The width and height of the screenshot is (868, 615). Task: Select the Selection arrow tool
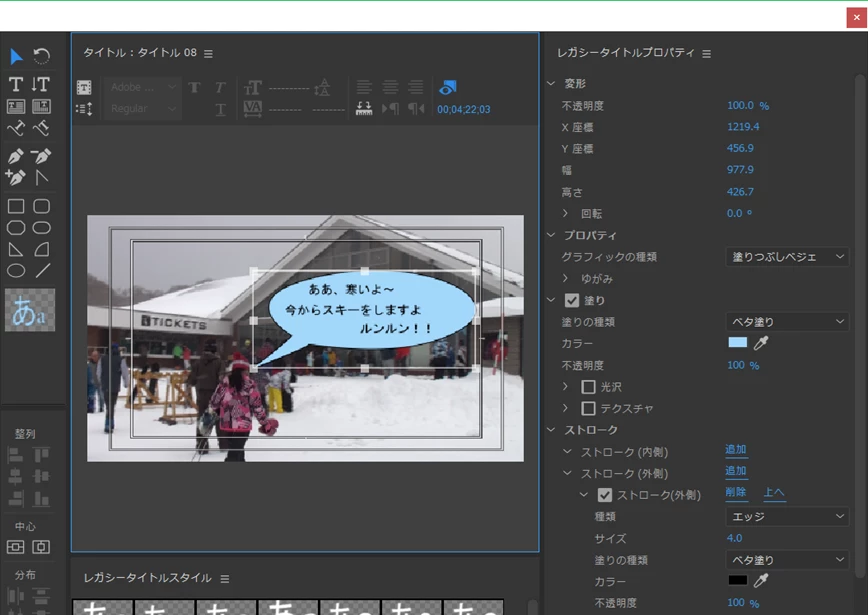(16, 56)
